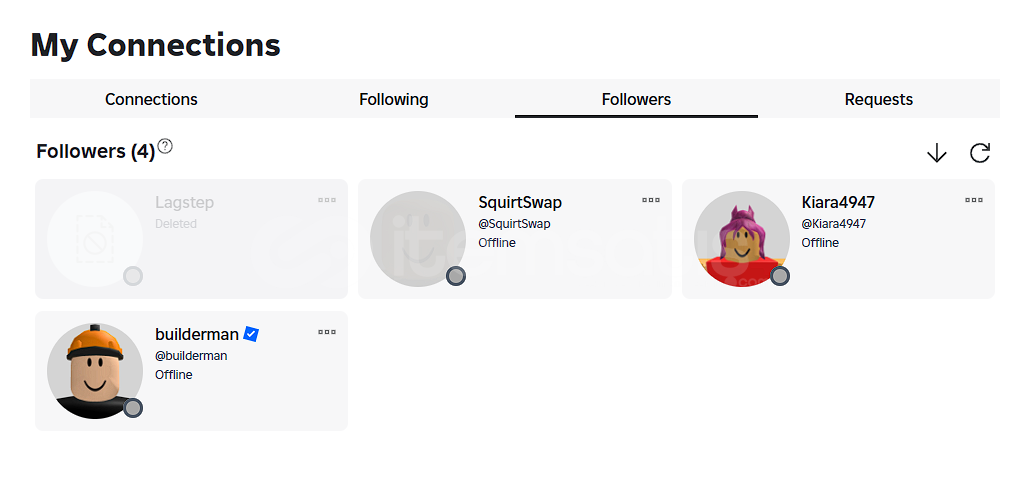Switch to the Following tab
The height and width of the screenshot is (504, 1021).
(x=394, y=99)
